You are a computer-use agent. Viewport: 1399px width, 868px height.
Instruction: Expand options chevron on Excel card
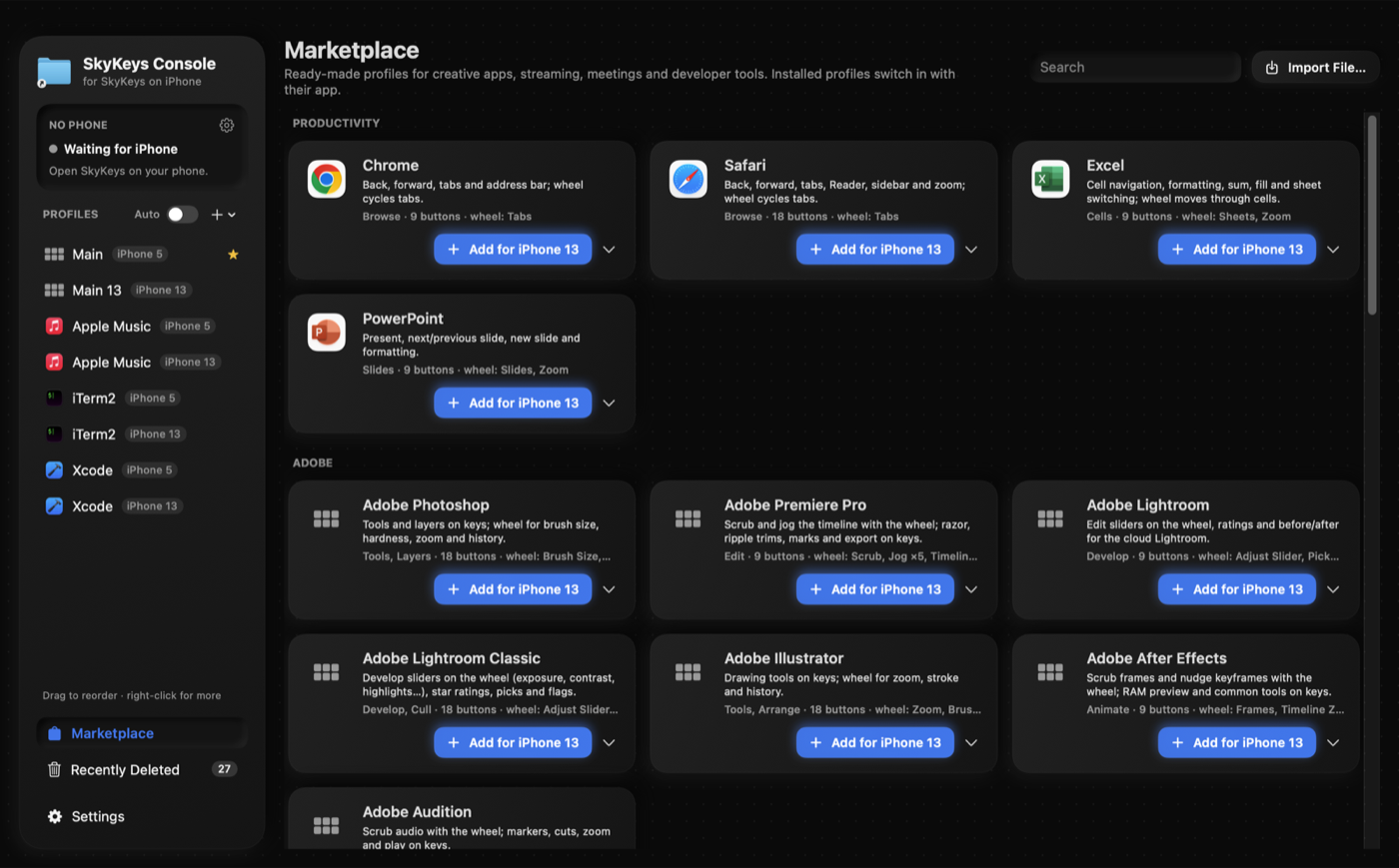pyautogui.click(x=1333, y=250)
